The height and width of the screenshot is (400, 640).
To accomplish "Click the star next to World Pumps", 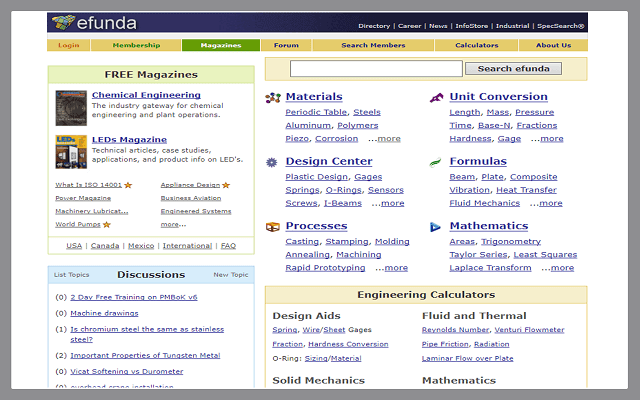I will point(106,224).
